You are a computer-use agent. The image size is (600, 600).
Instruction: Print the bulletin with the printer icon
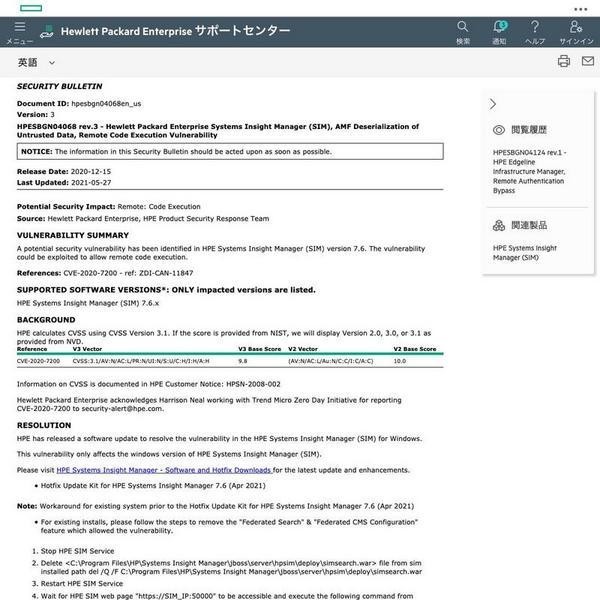564,61
